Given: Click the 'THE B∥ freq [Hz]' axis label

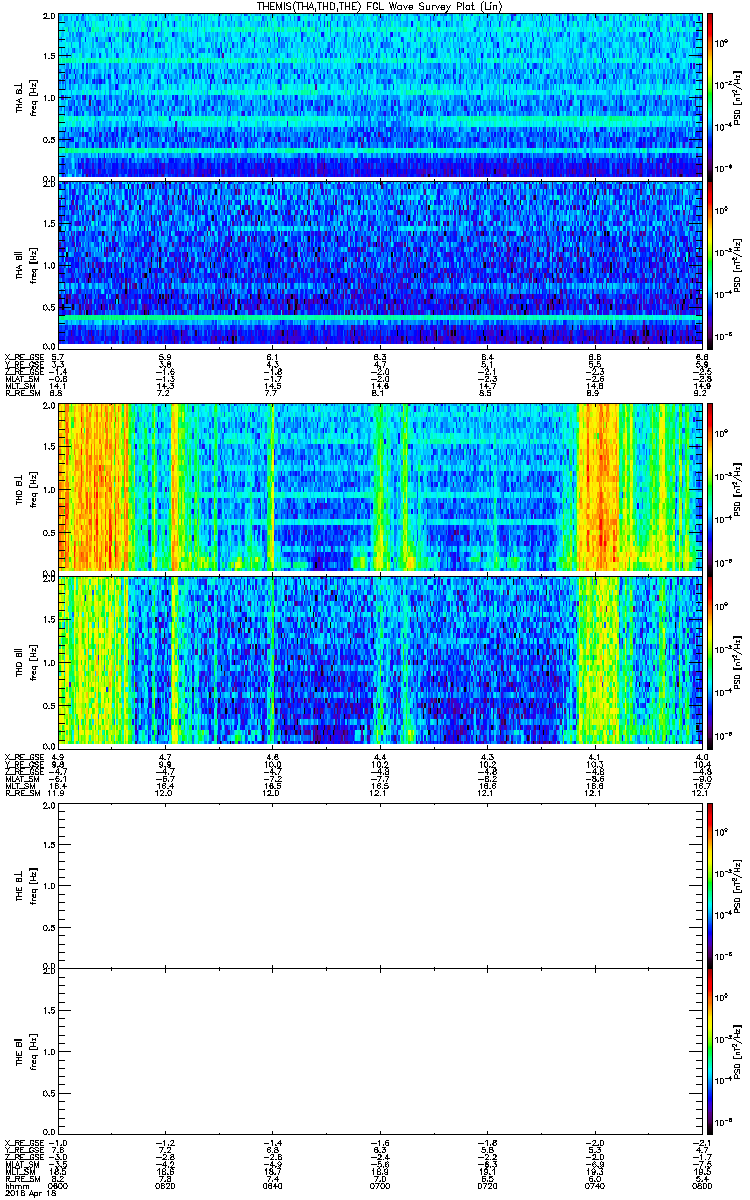Looking at the screenshot, I should [x=24, y=1051].
